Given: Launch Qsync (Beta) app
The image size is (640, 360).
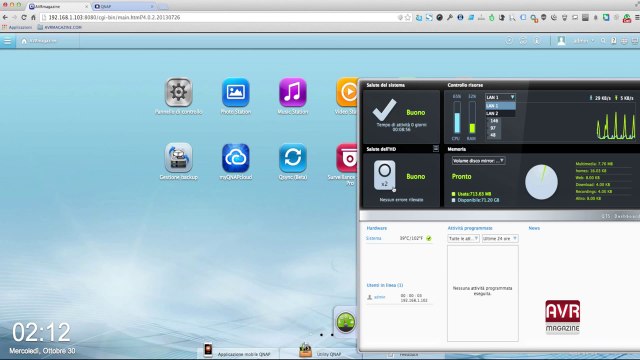Looking at the screenshot, I should pos(293,158).
